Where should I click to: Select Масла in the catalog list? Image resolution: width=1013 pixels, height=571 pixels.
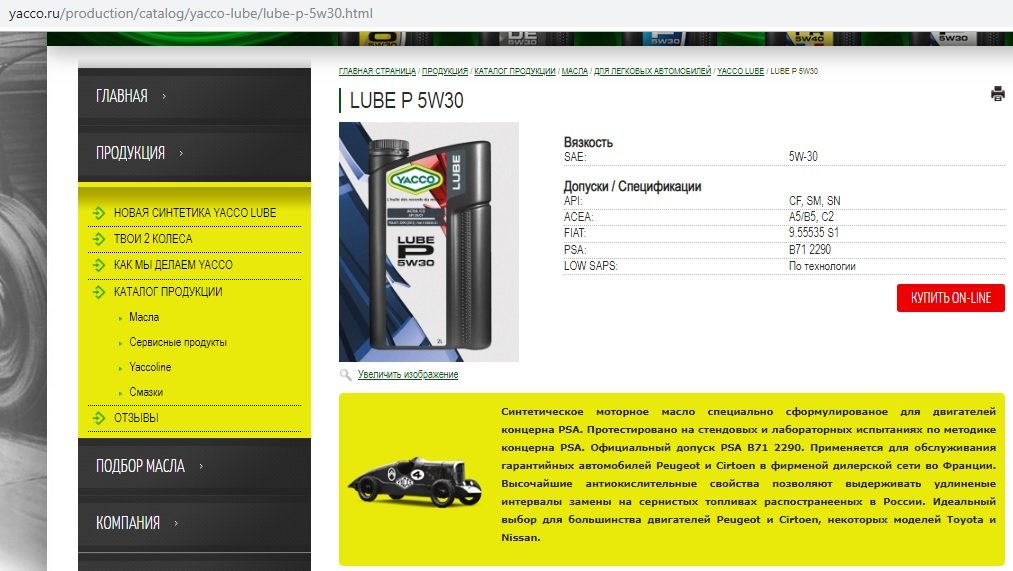pos(143,317)
